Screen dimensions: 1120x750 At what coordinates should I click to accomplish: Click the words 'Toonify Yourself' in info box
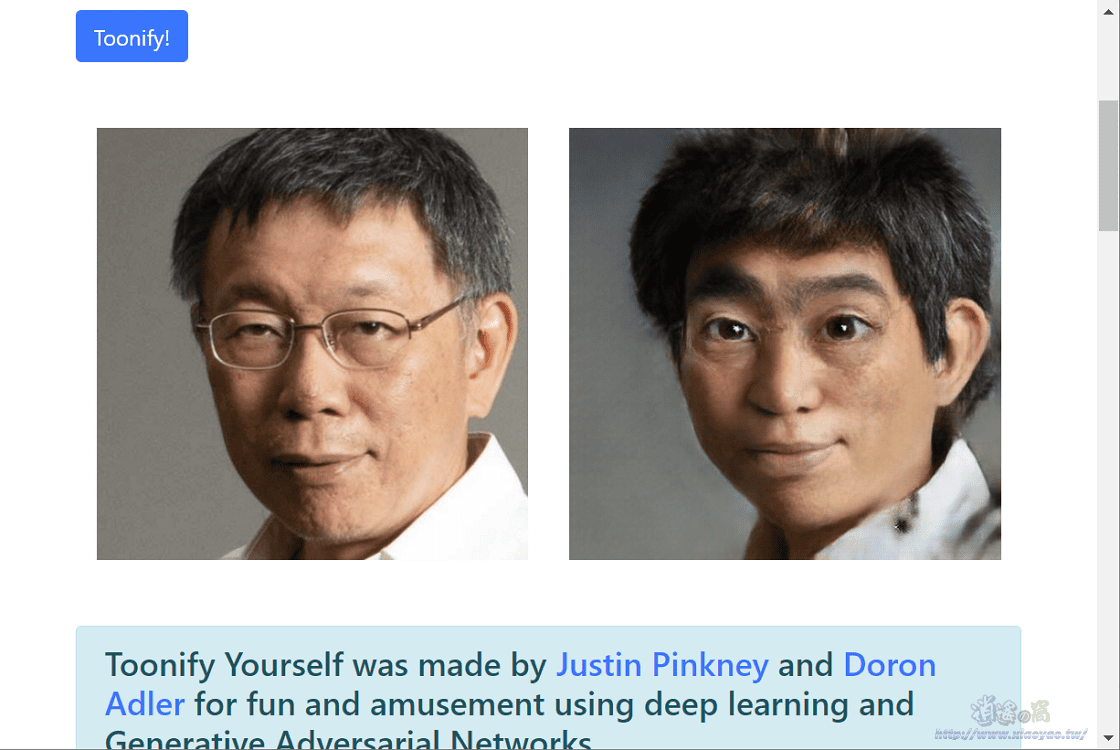tap(224, 665)
